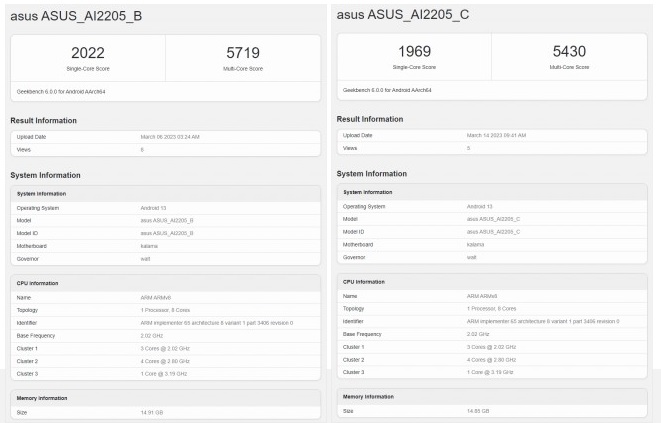Image resolution: width=661 pixels, height=423 pixels.
Task: Click "Geekbench 6.0.0 for Android AArch64" in AI2205_B panel
Action: click(x=61, y=92)
